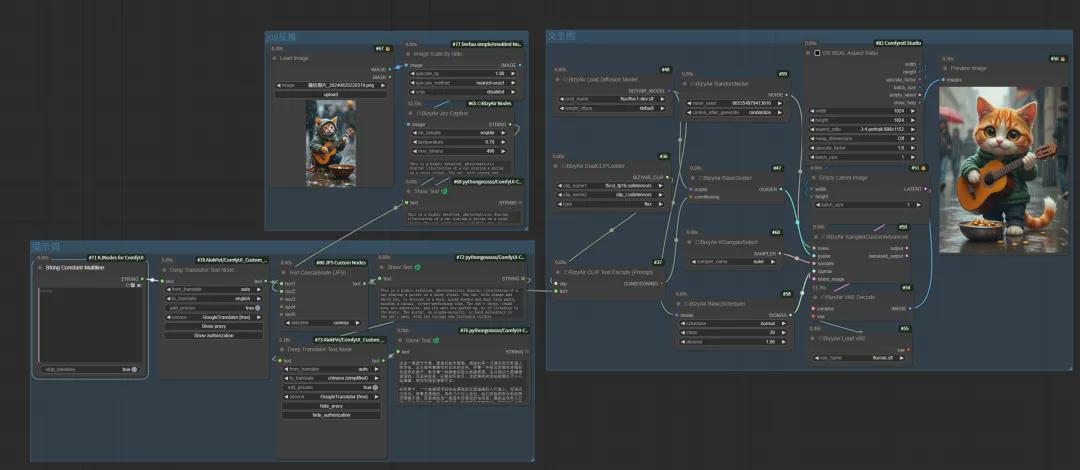Click the collapse dot of Text Concatenate node
The height and width of the screenshot is (470, 1080).
coord(284,272)
